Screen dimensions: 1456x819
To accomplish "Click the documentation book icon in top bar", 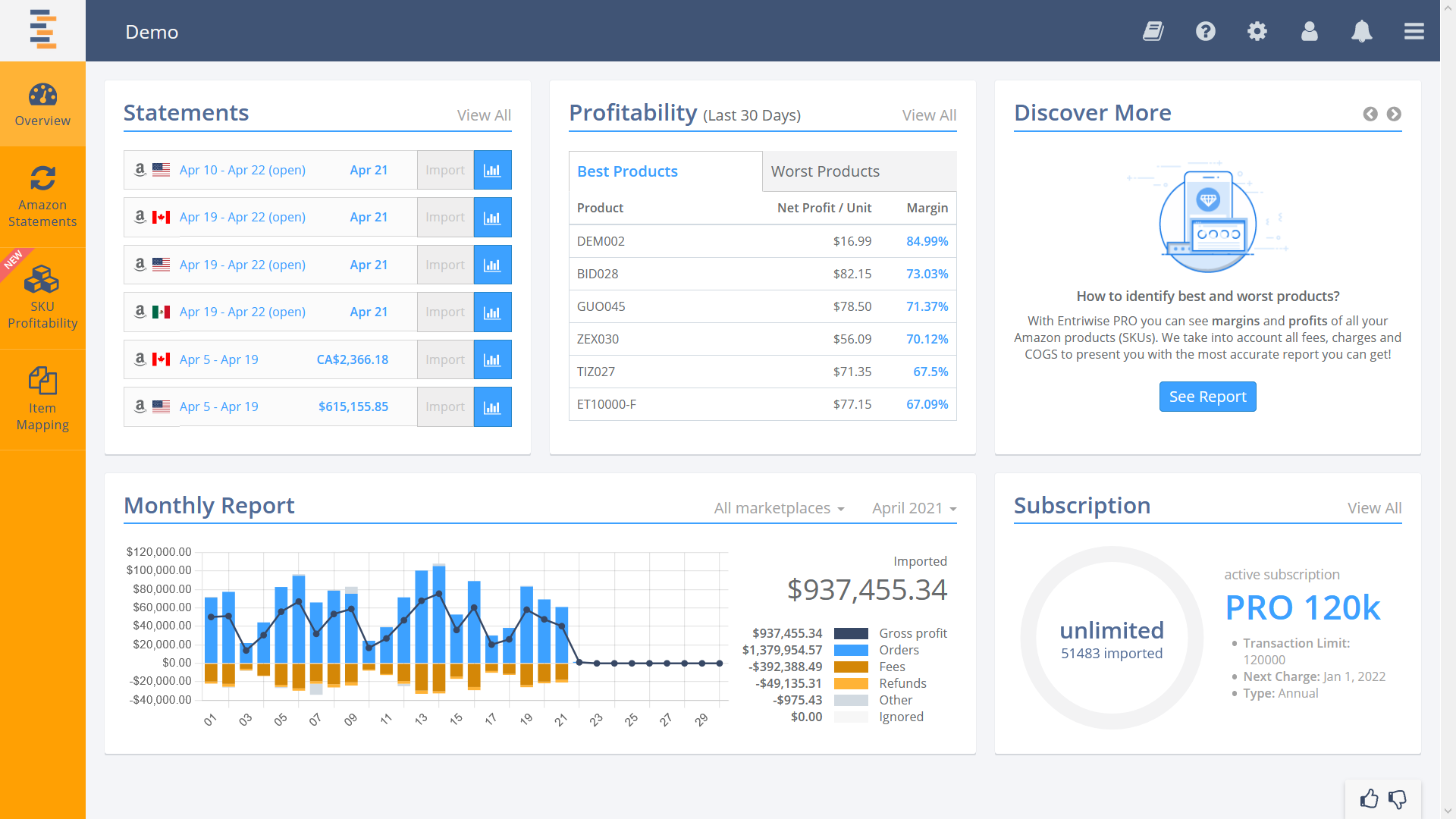I will pos(1153,31).
